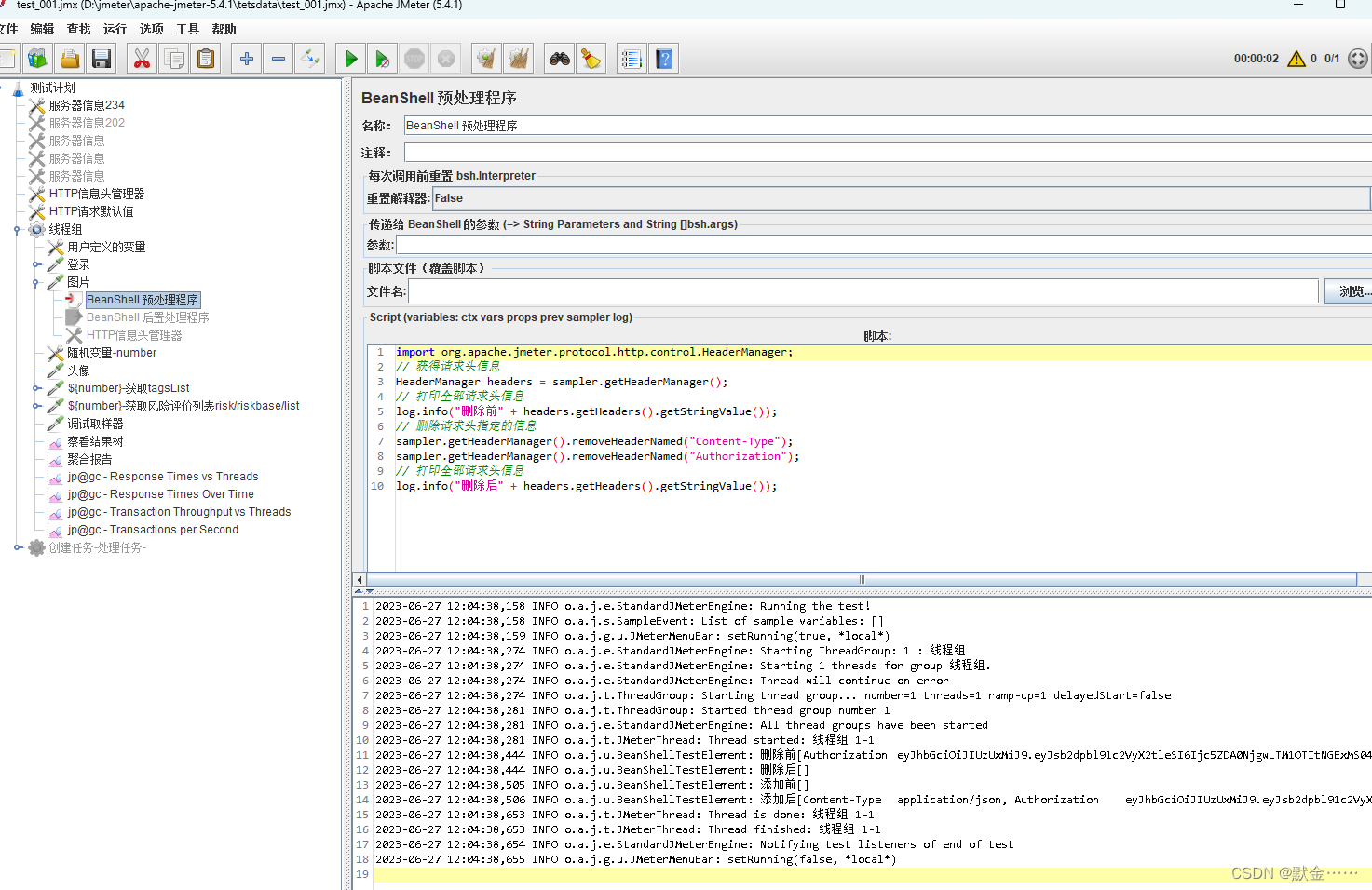
Task: Open Help with the question mark icon
Action: tap(663, 59)
